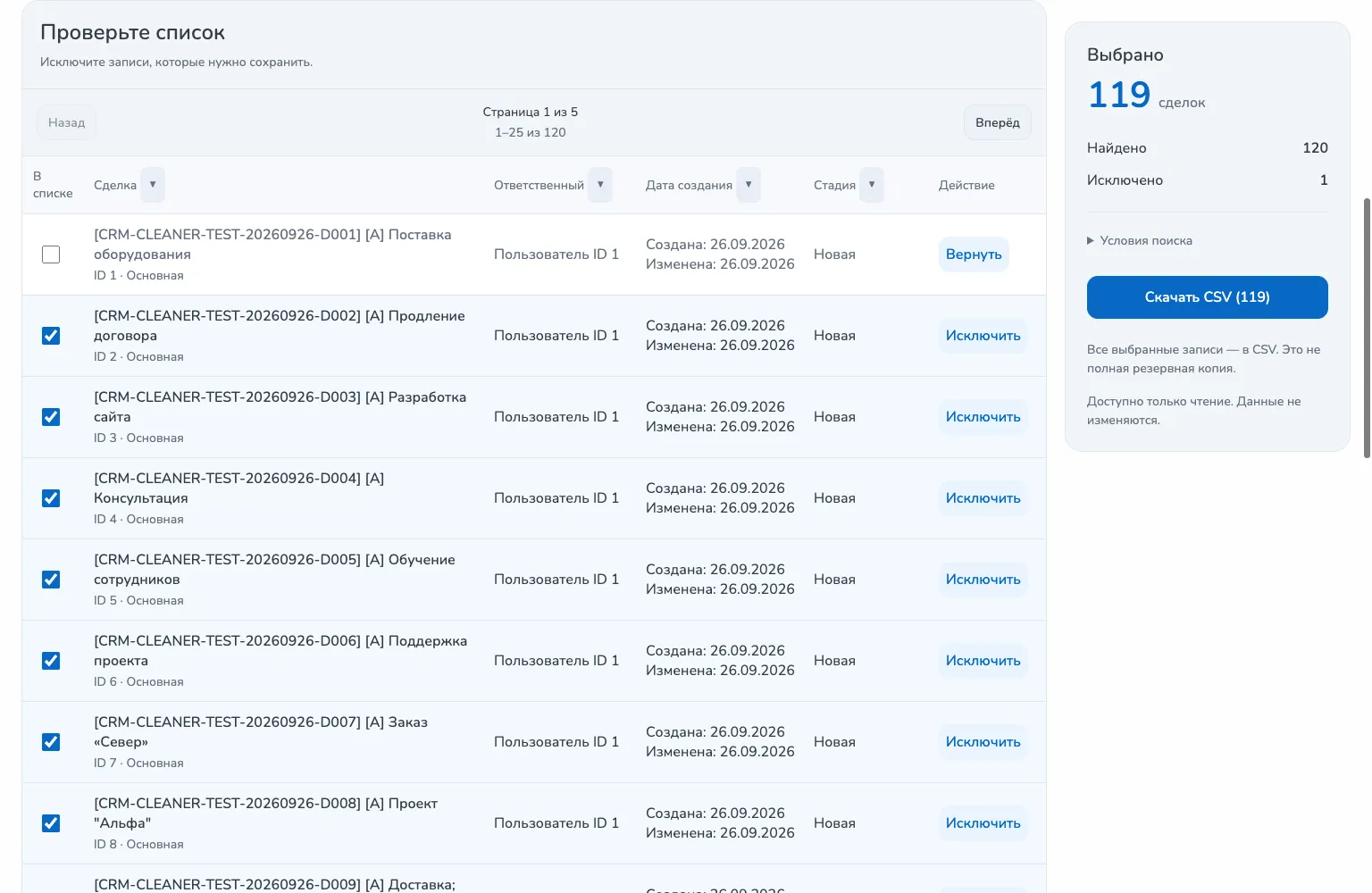The height and width of the screenshot is (893, 1372).
Task: Uncheck the D008 Проект "Альфа" deal
Action: [51, 823]
